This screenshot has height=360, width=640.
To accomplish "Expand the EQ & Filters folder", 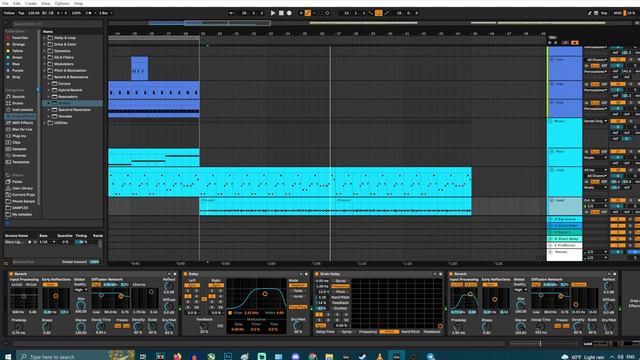I will pyautogui.click(x=44, y=58).
